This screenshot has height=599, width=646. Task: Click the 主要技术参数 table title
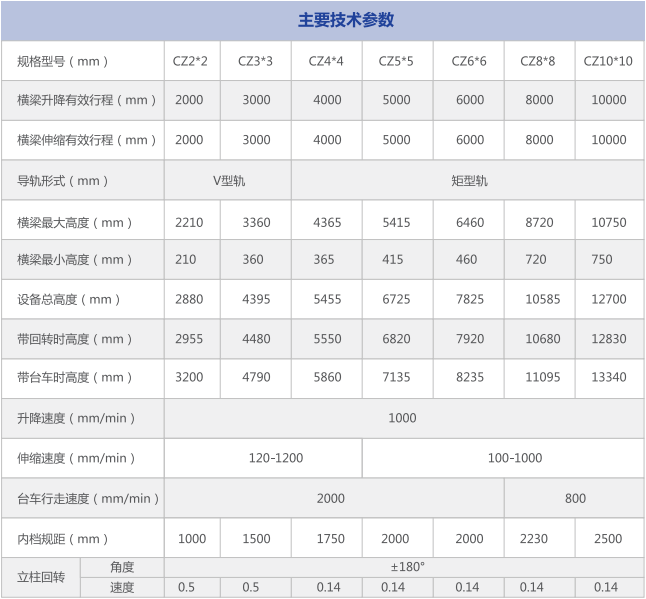[x=346, y=20]
